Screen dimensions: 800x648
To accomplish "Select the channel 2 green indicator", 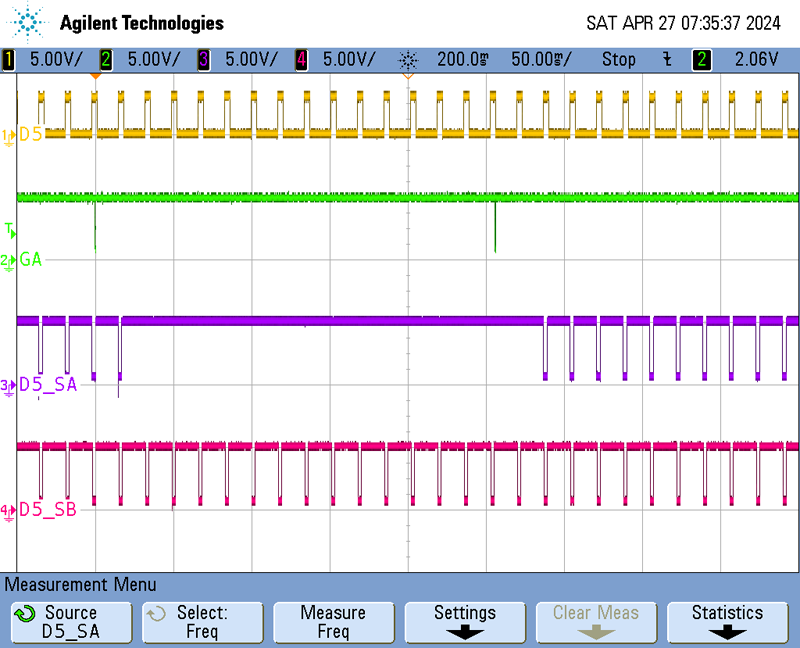I will click(106, 60).
